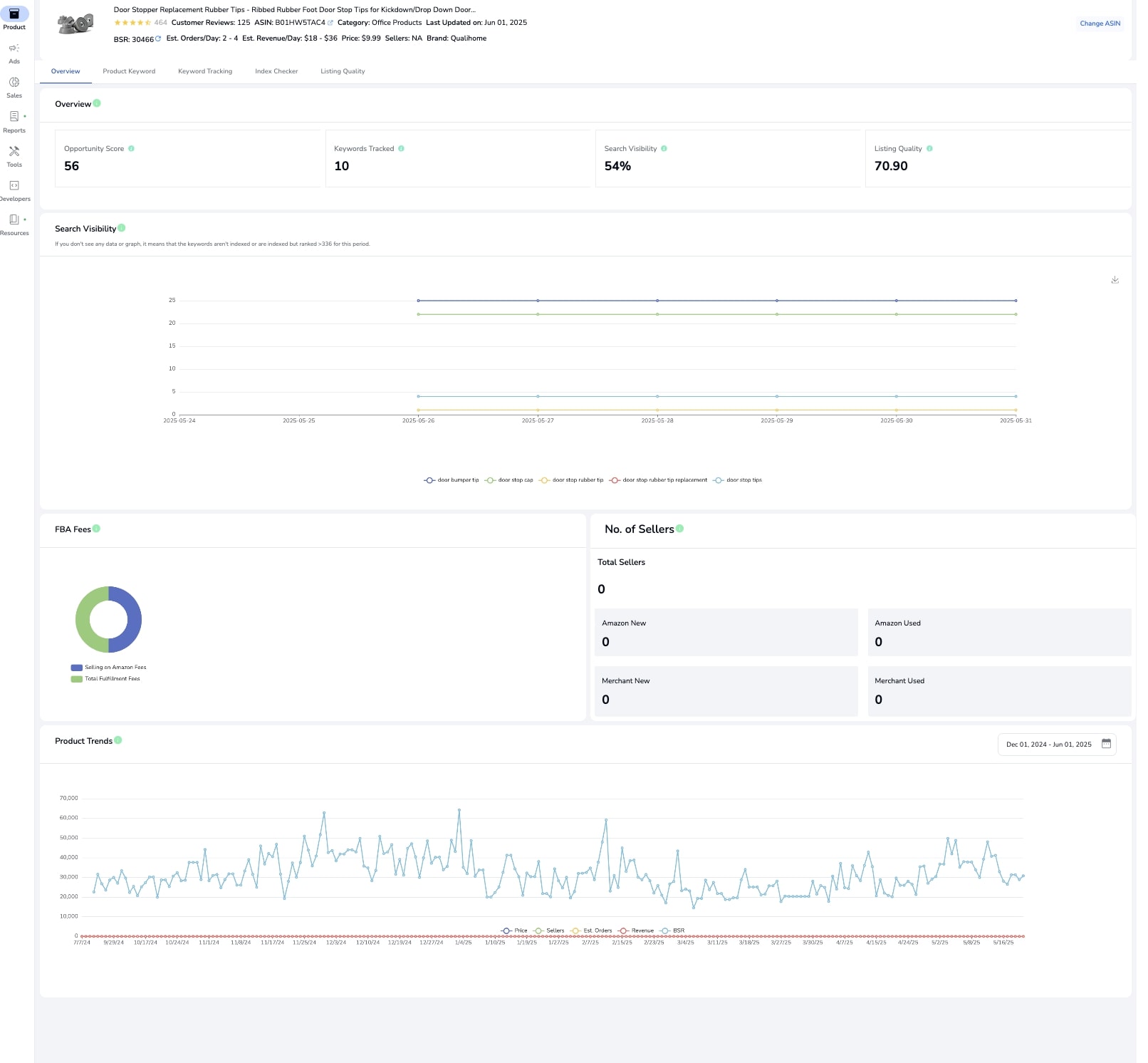Switch to the Listing Quality tab

tap(343, 71)
